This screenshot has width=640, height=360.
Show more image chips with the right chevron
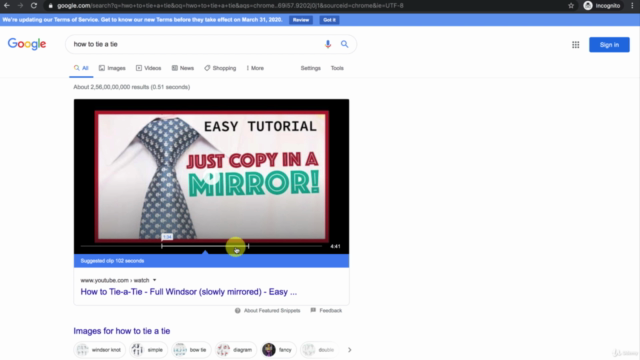(x=349, y=350)
